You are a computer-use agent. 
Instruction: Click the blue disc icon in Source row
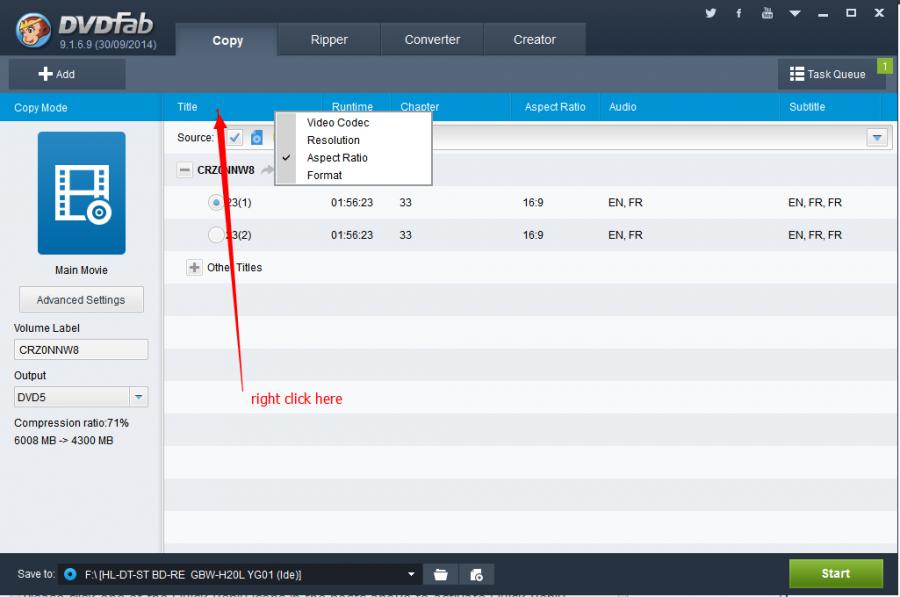pos(257,138)
